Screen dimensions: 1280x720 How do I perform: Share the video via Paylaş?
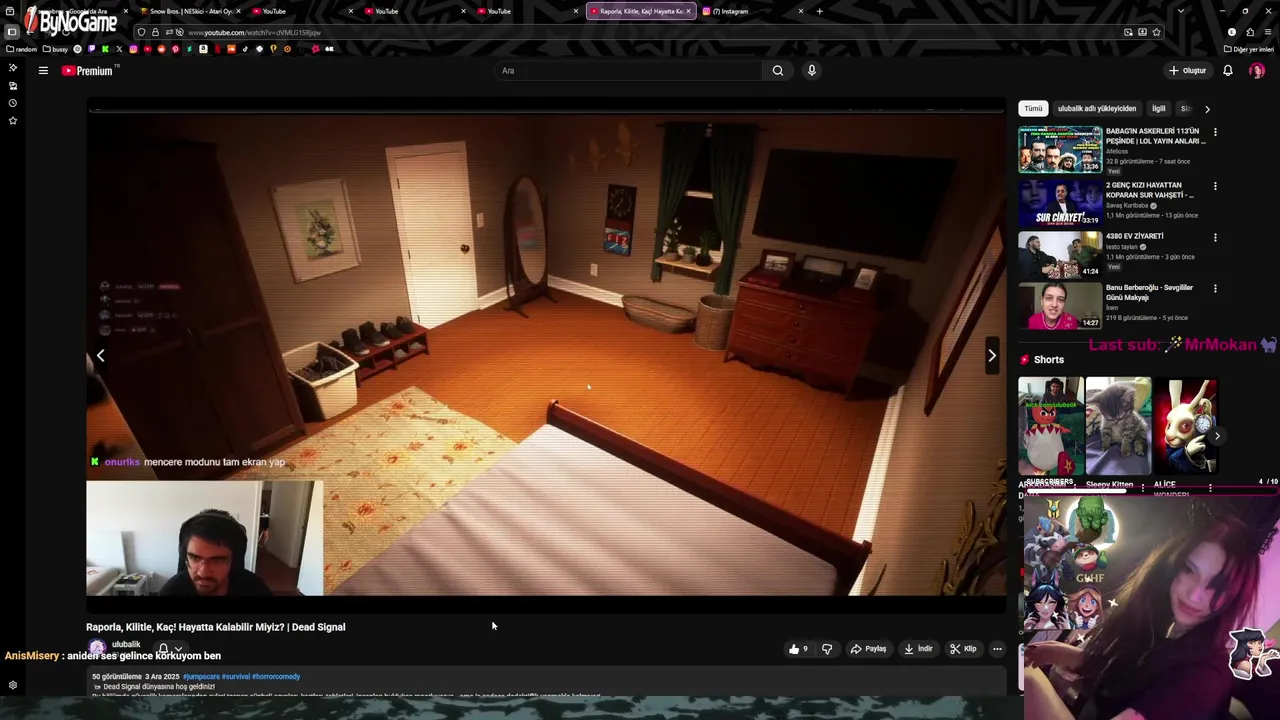[868, 649]
